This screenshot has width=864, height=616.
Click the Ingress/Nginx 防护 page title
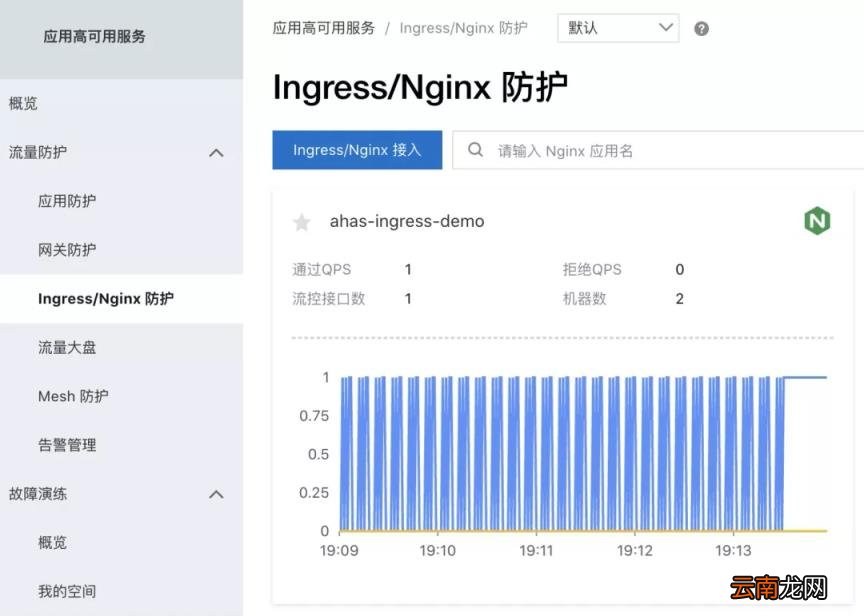click(420, 87)
